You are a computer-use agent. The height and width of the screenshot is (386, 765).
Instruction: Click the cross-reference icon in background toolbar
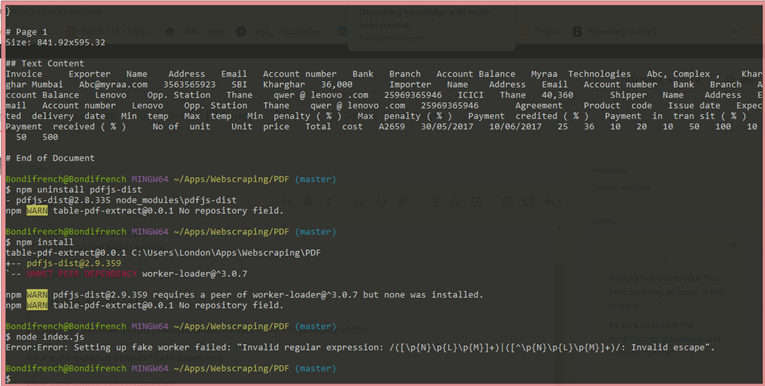pyautogui.click(x=528, y=202)
